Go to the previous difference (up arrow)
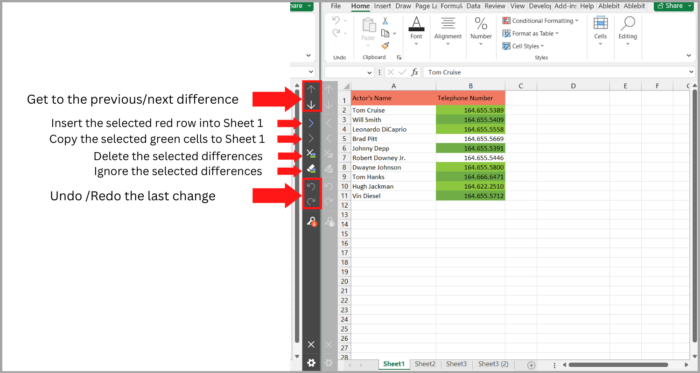 (x=311, y=89)
